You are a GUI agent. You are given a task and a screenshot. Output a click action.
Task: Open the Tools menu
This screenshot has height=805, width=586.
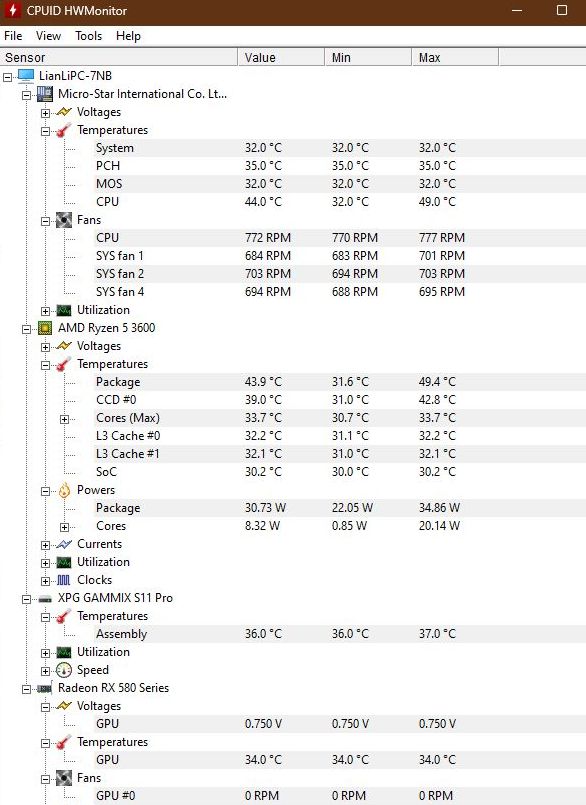click(88, 36)
